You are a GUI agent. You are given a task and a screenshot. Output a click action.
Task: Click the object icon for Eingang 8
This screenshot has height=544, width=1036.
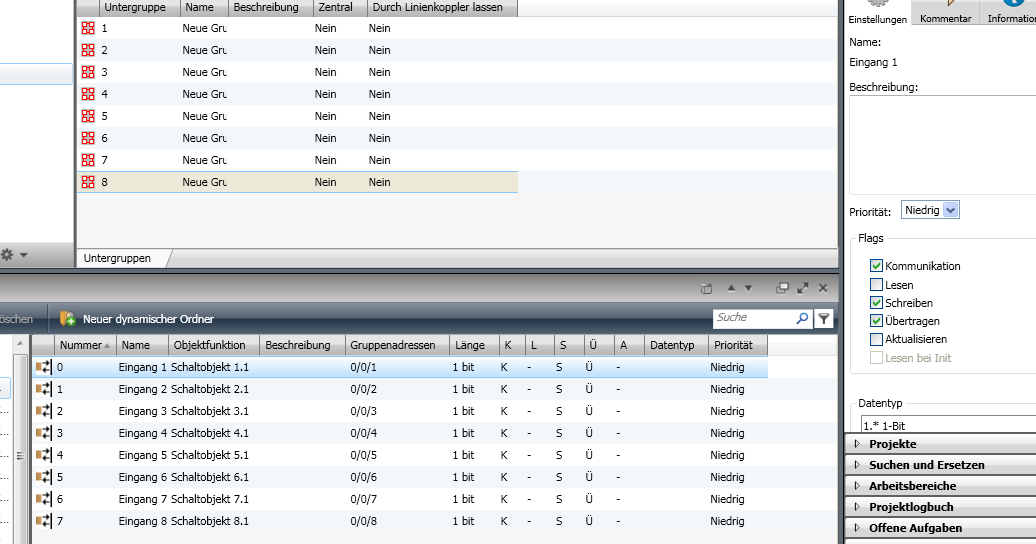pos(43,522)
